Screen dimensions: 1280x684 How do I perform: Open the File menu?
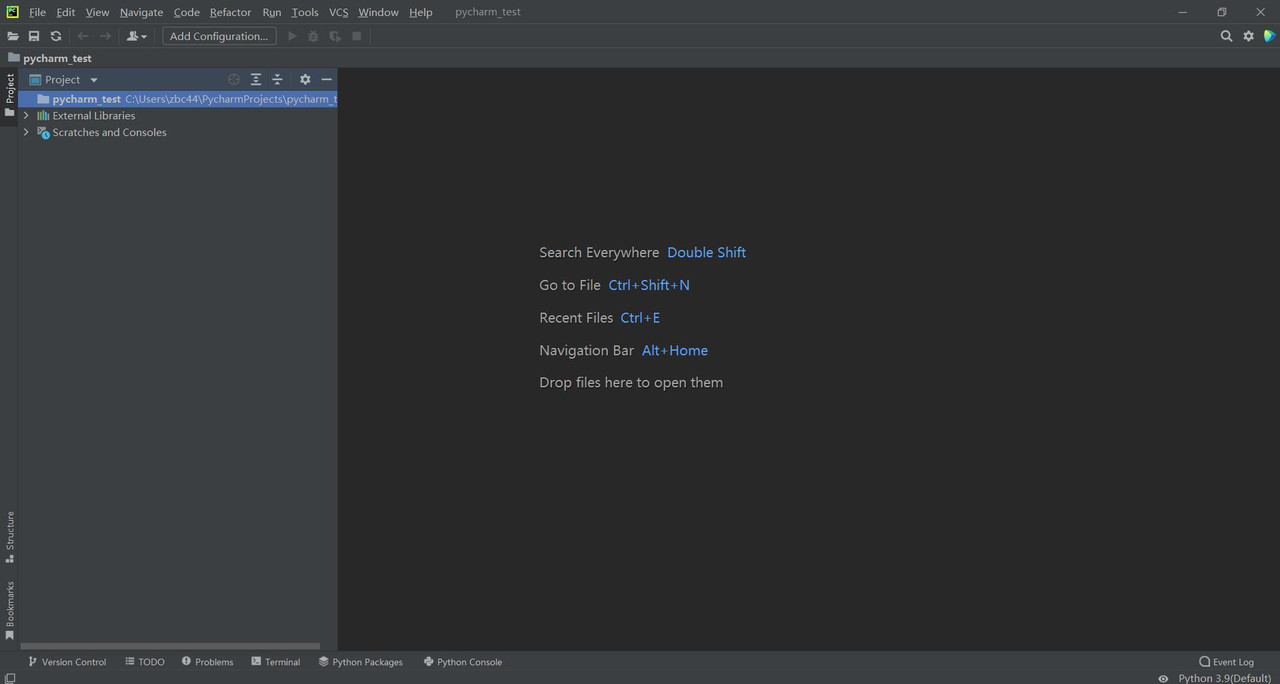point(37,12)
